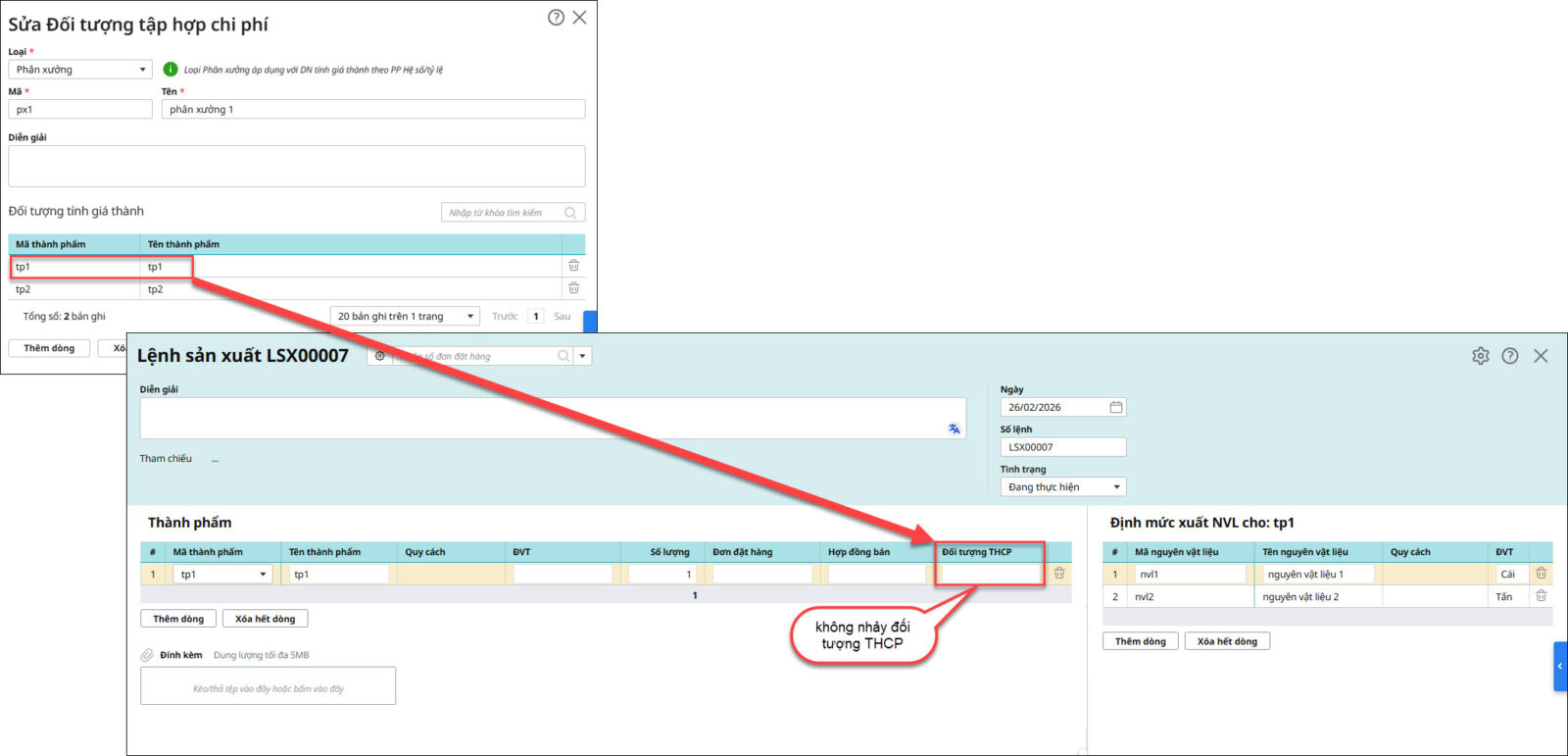Click the magnifier icon in the keyword search box
The width and height of the screenshot is (1568, 756).
[x=570, y=213]
